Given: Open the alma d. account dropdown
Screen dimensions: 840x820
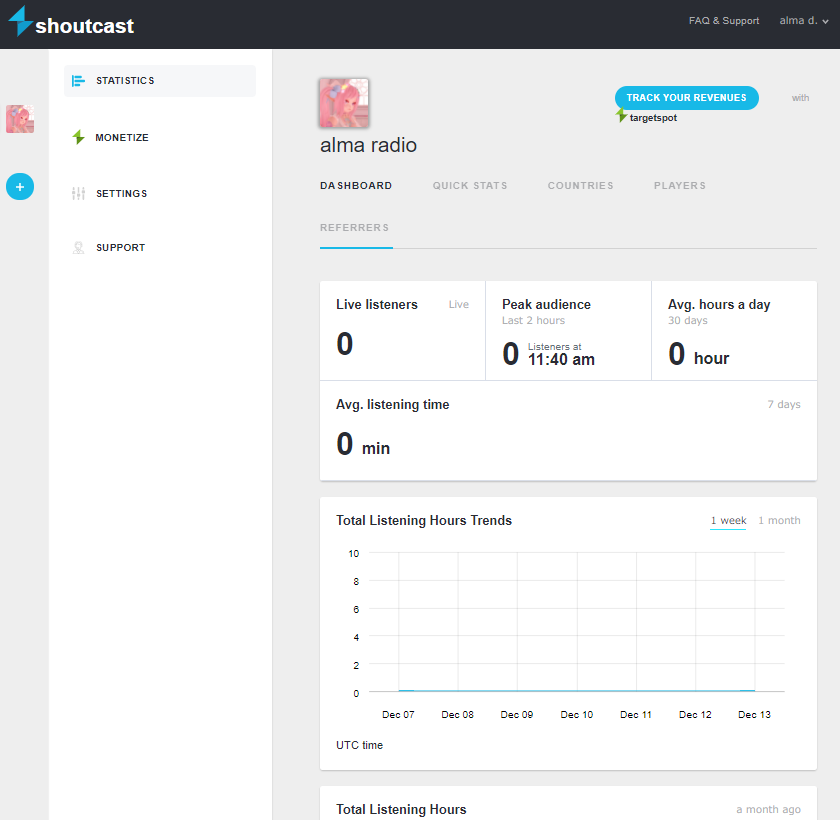Looking at the screenshot, I should pyautogui.click(x=804, y=21).
